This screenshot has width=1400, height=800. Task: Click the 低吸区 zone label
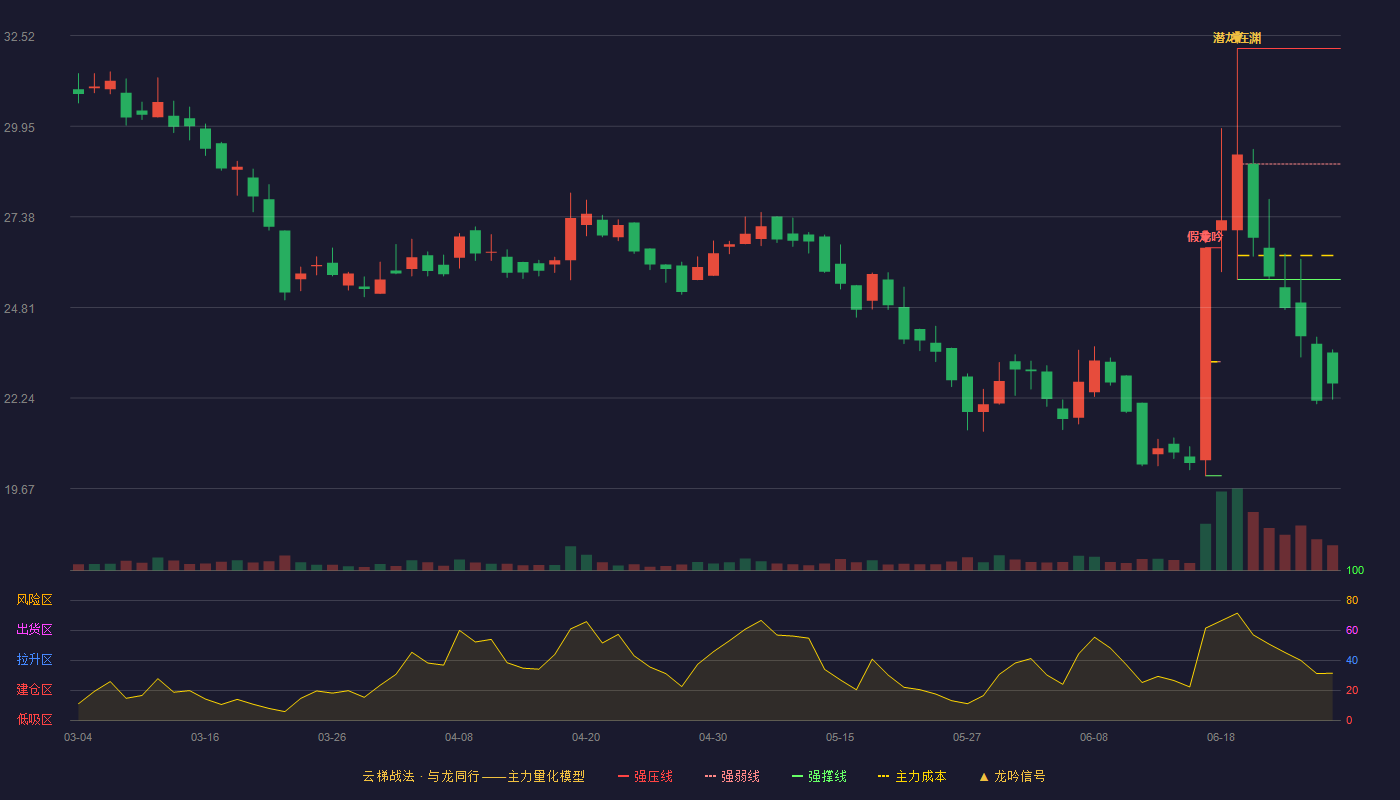pos(34,720)
